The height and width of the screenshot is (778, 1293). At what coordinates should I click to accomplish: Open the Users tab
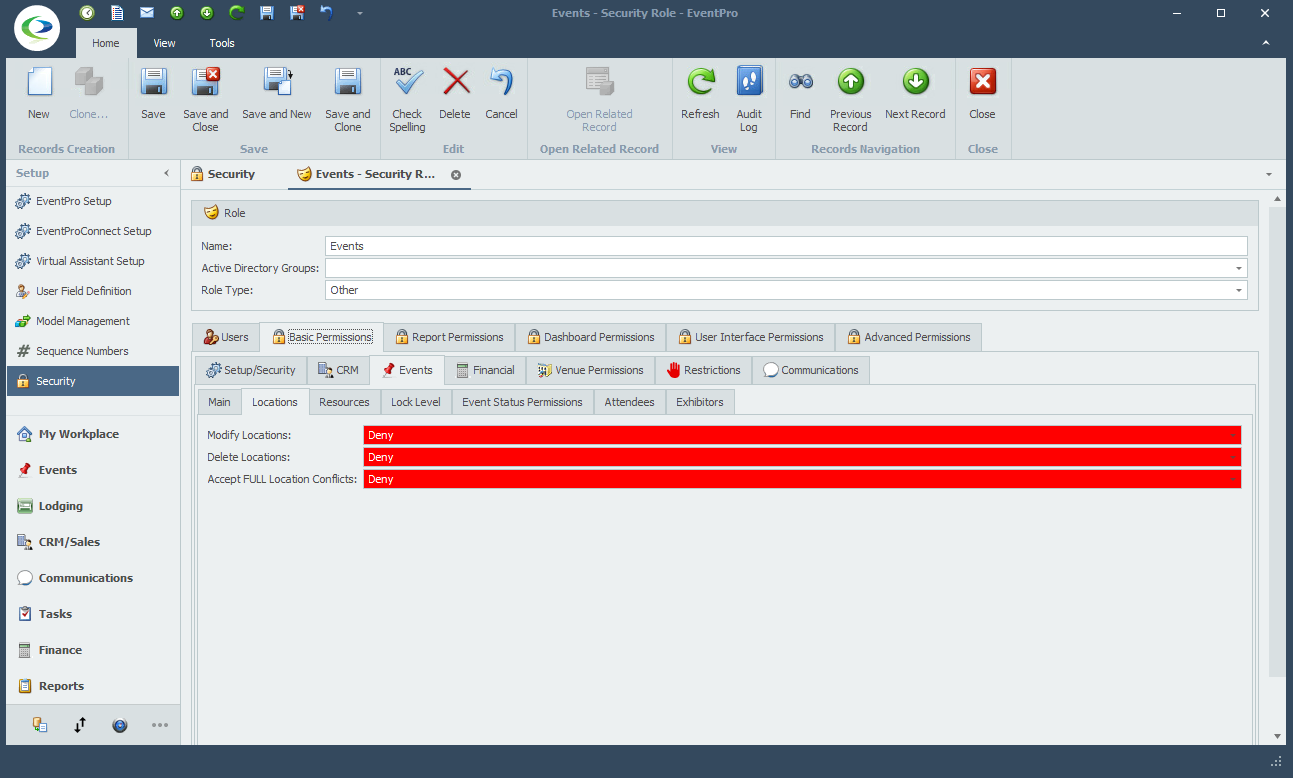pyautogui.click(x=226, y=337)
